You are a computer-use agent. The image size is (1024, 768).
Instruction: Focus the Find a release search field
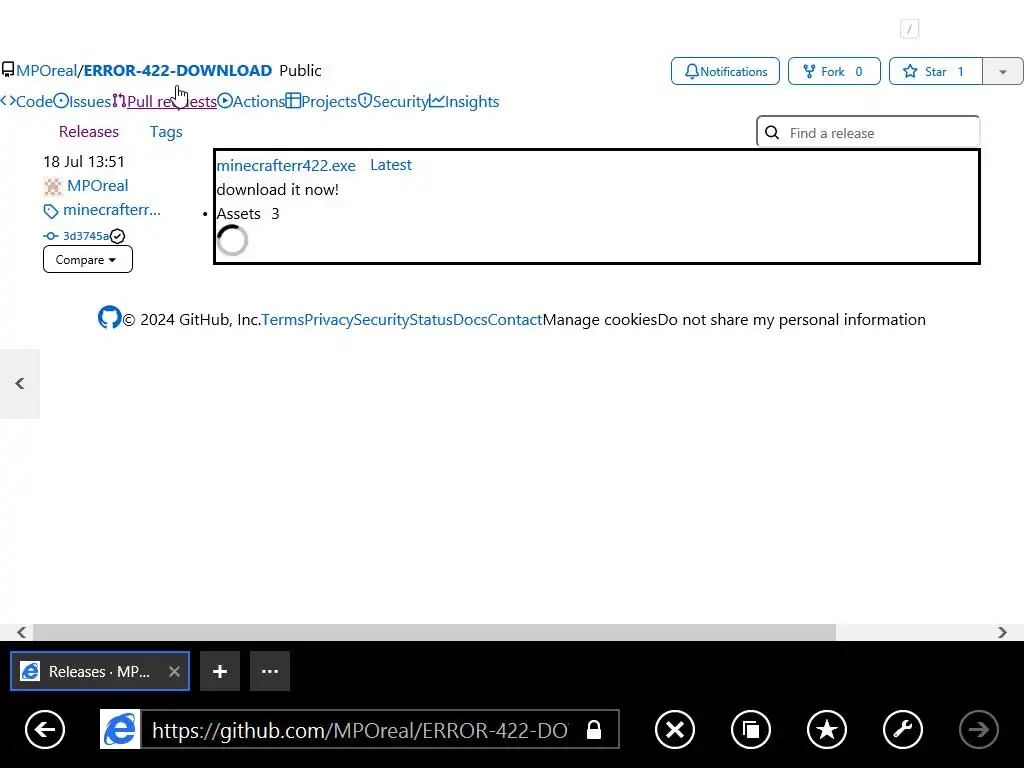[868, 133]
